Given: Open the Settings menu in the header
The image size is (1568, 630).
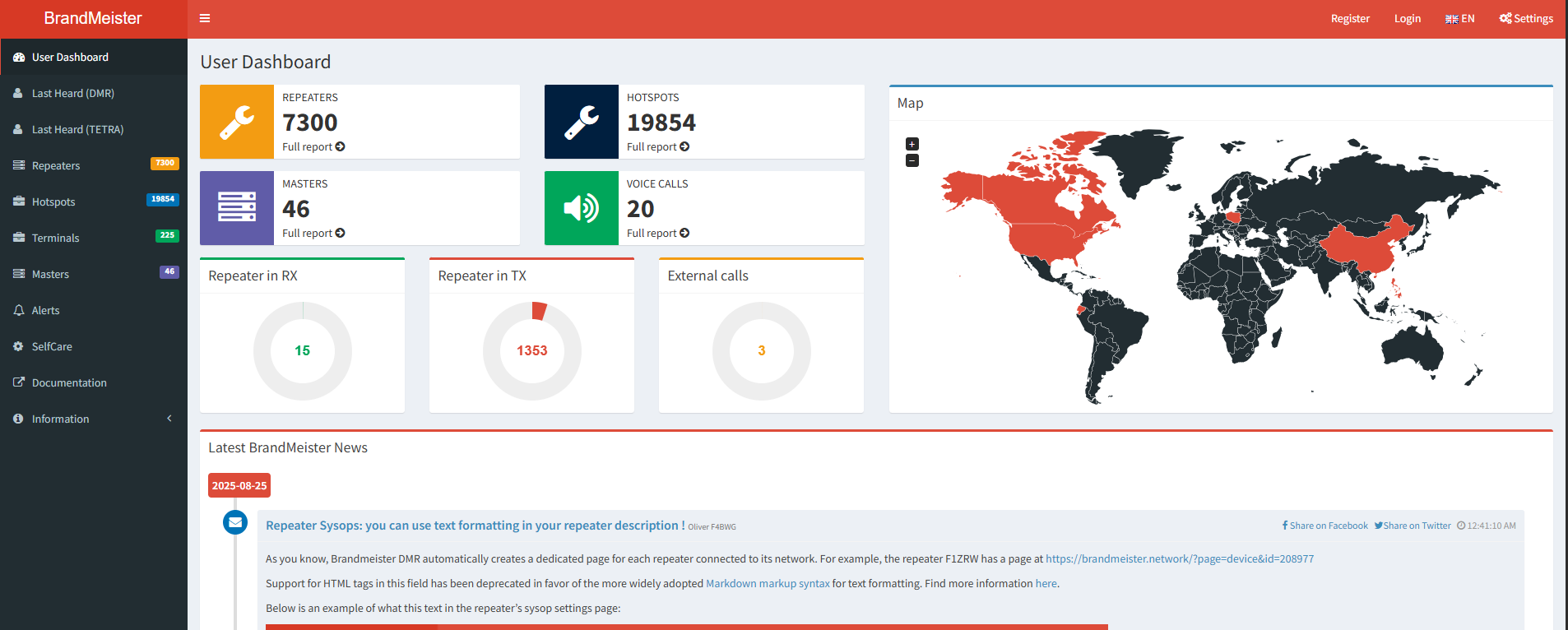Looking at the screenshot, I should pos(1526,19).
